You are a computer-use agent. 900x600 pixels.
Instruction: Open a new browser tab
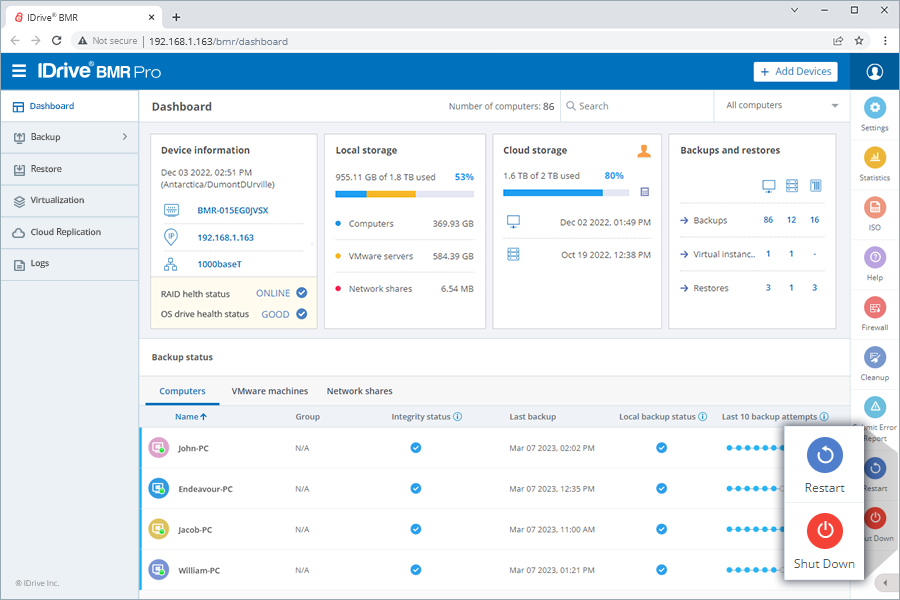[176, 17]
